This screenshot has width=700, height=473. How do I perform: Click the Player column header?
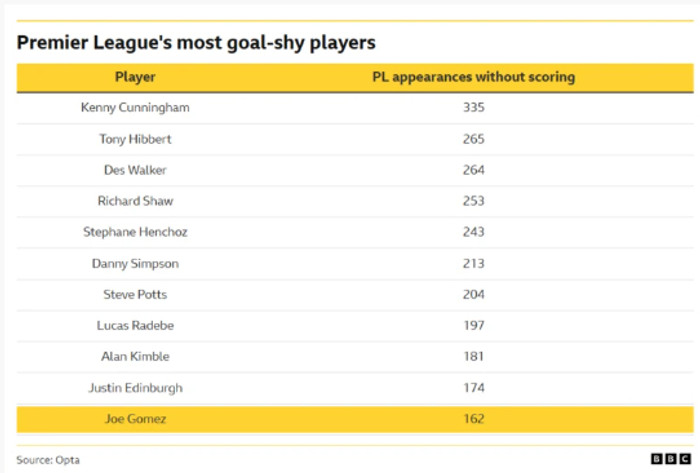tap(135, 77)
